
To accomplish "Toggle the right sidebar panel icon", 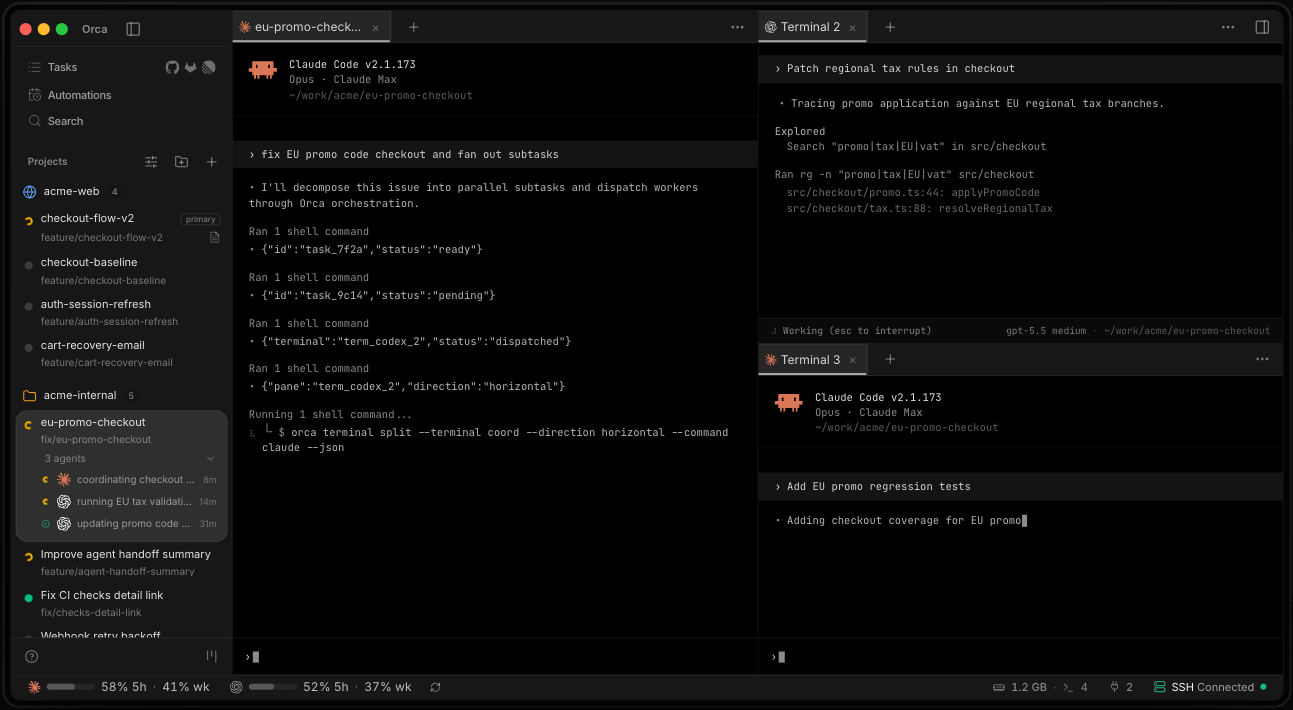I will [x=1262, y=27].
